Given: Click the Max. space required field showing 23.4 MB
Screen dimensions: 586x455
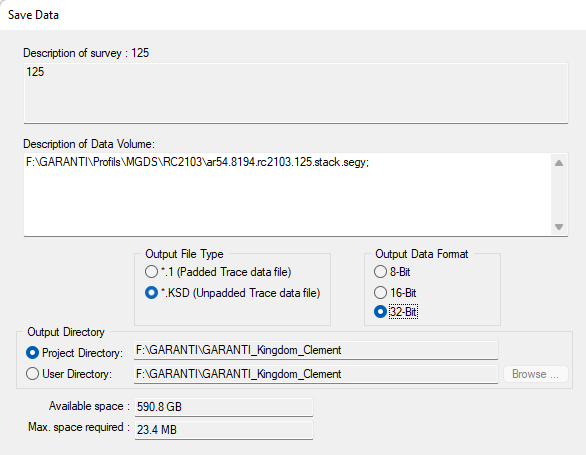Looking at the screenshot, I should [x=223, y=430].
